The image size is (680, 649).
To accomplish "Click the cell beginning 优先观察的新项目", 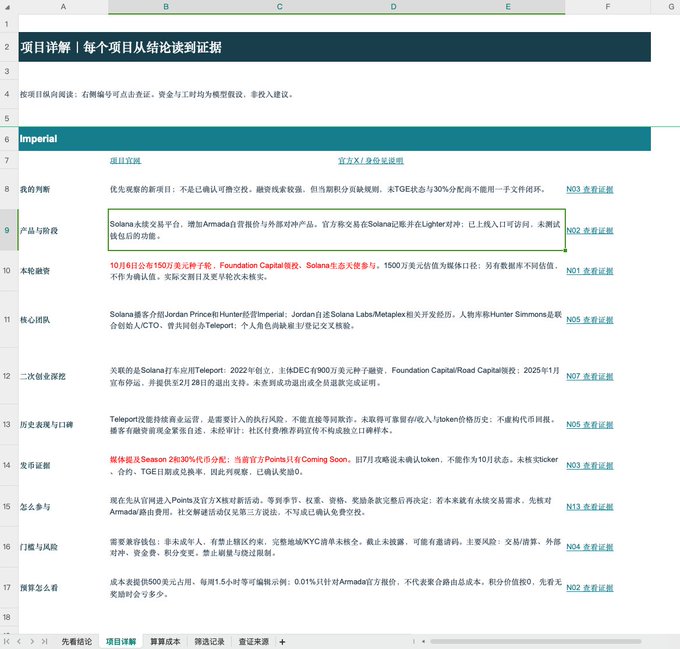I will coord(337,189).
